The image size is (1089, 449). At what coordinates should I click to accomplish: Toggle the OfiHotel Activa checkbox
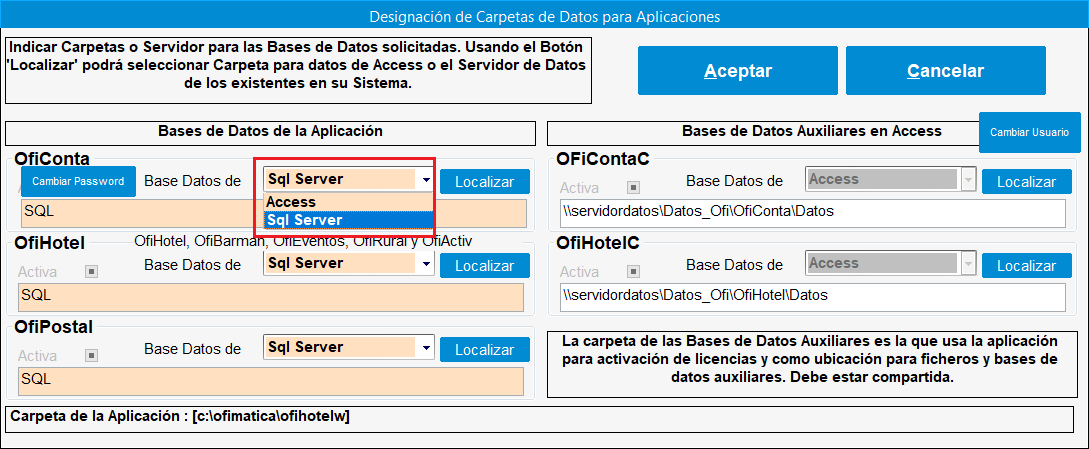point(90,271)
